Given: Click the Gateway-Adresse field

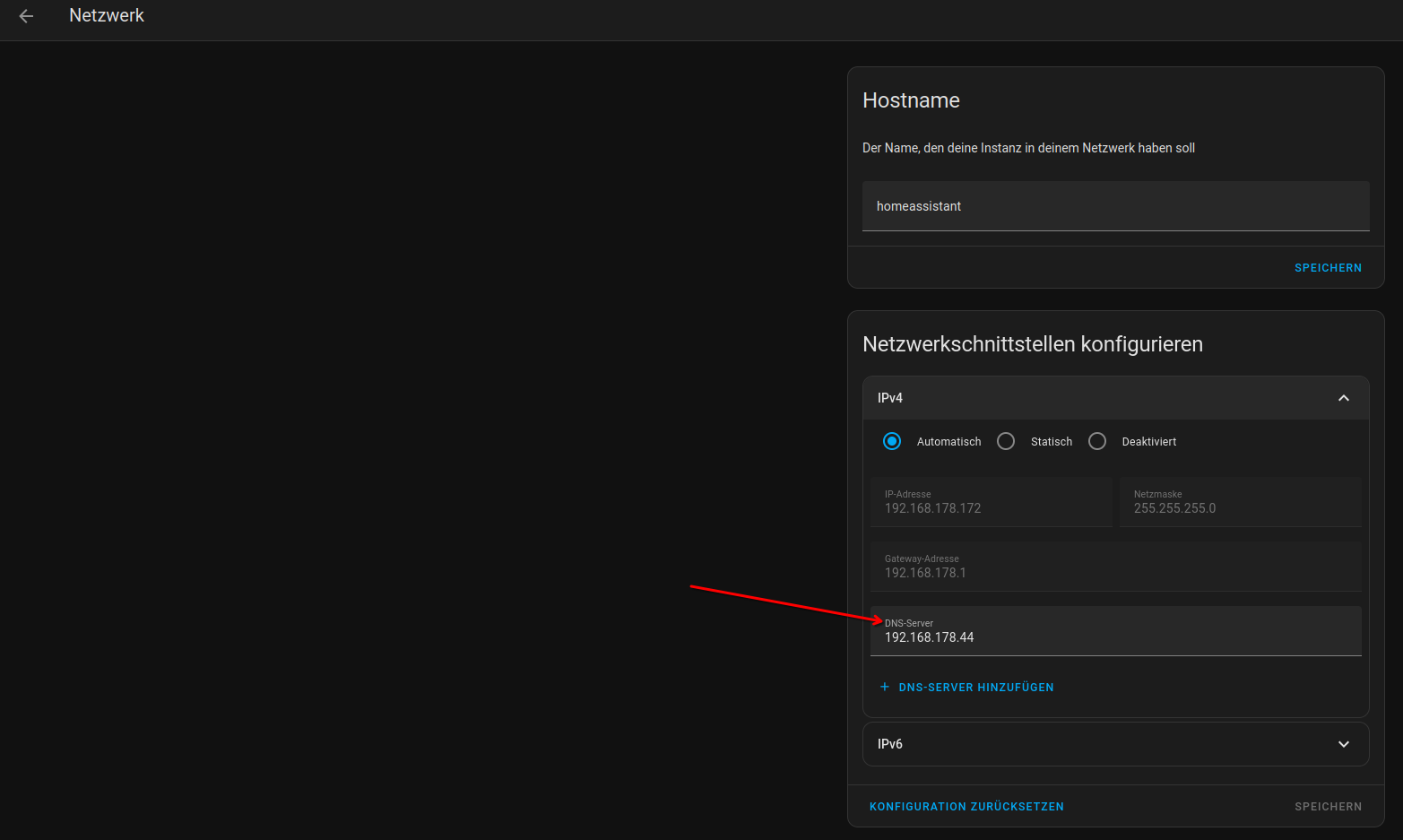Looking at the screenshot, I should pyautogui.click(x=1115, y=567).
